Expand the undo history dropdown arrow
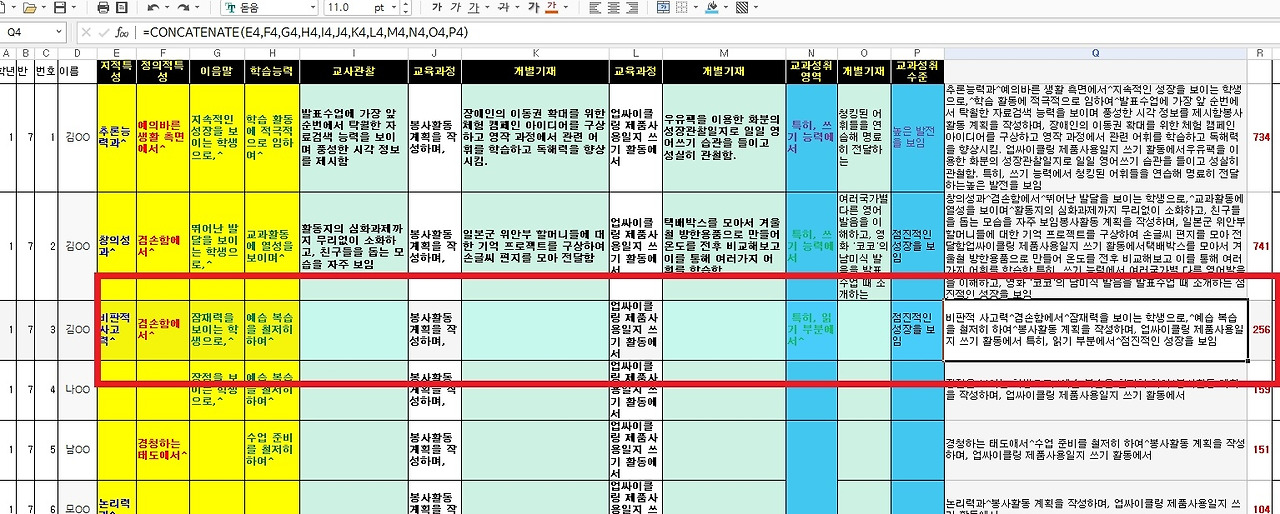The image size is (1280, 514). tap(167, 8)
